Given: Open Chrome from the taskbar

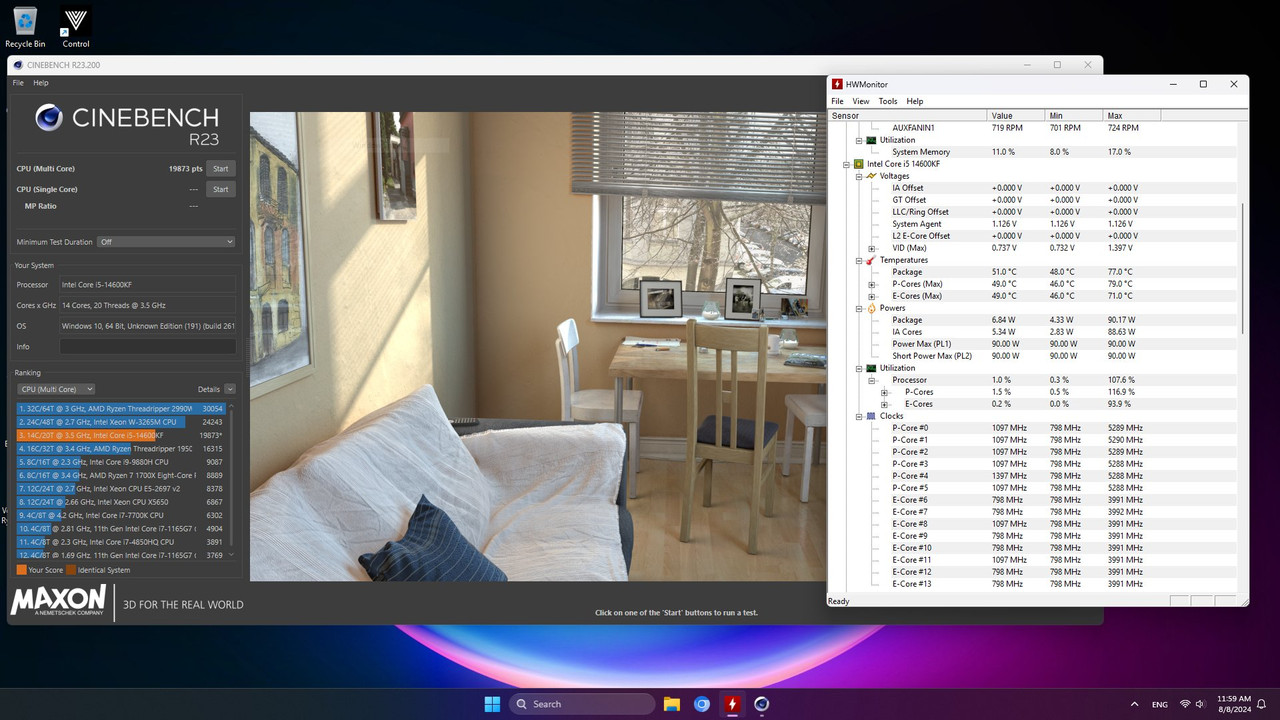Looking at the screenshot, I should (702, 704).
